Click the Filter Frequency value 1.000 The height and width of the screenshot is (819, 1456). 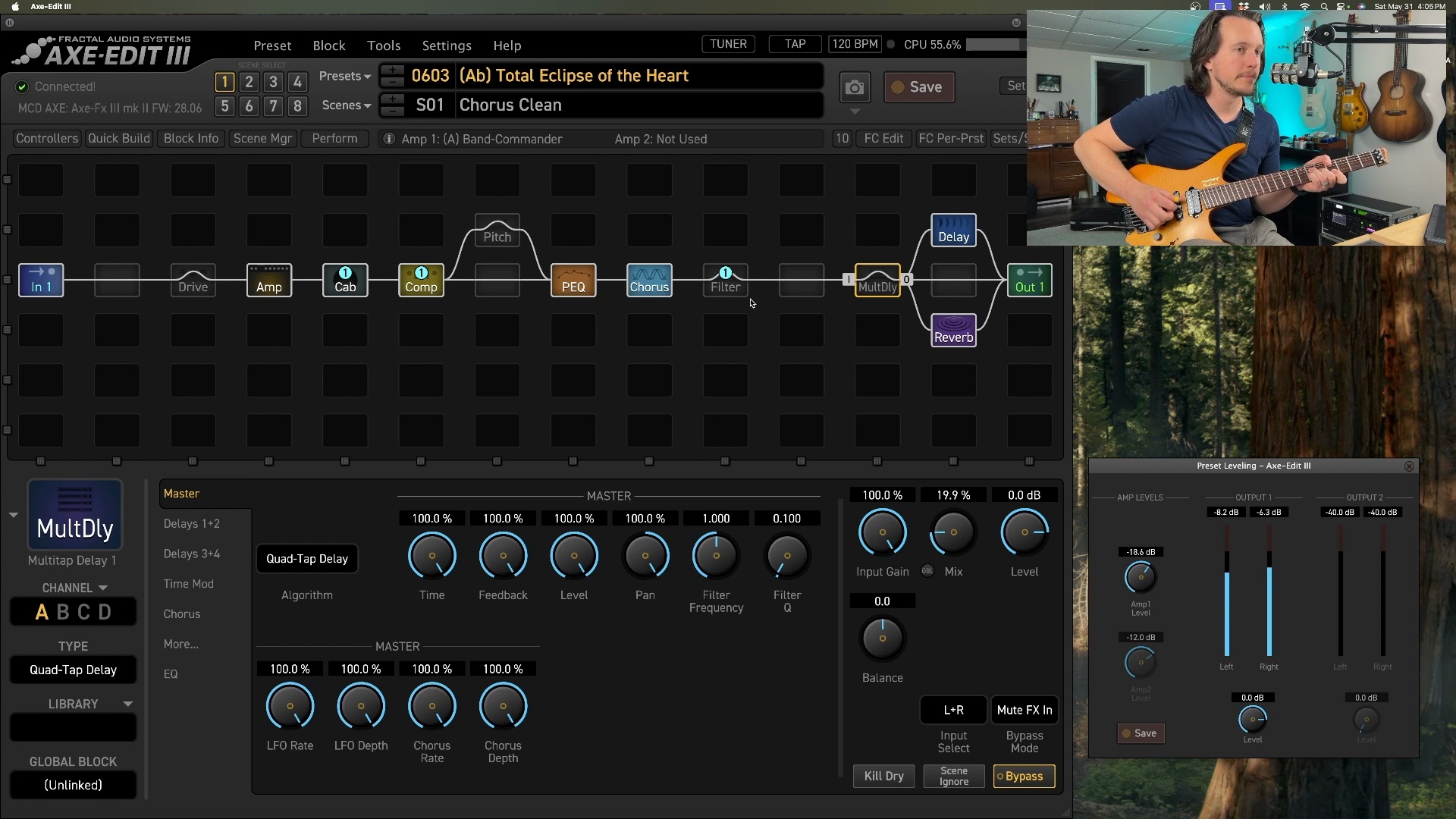pyautogui.click(x=716, y=519)
